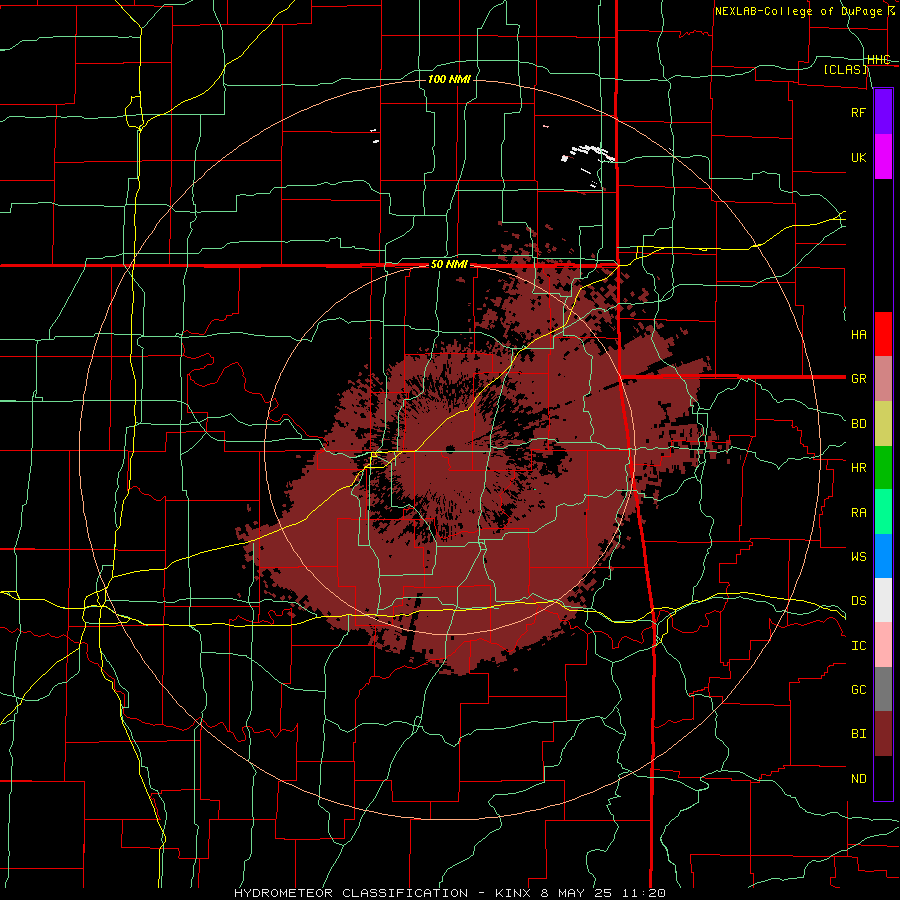
Task: Click the IC light pink legend swatch
Action: 883,645
